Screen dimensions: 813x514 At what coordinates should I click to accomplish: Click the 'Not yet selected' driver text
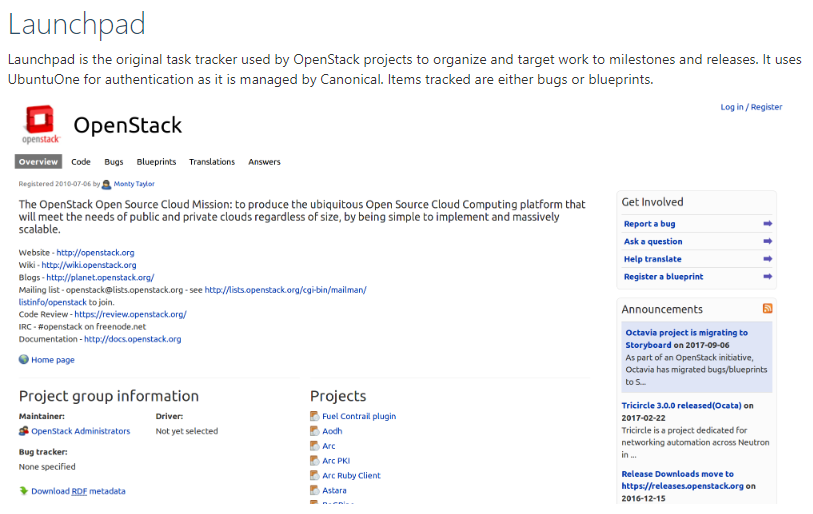(187, 431)
